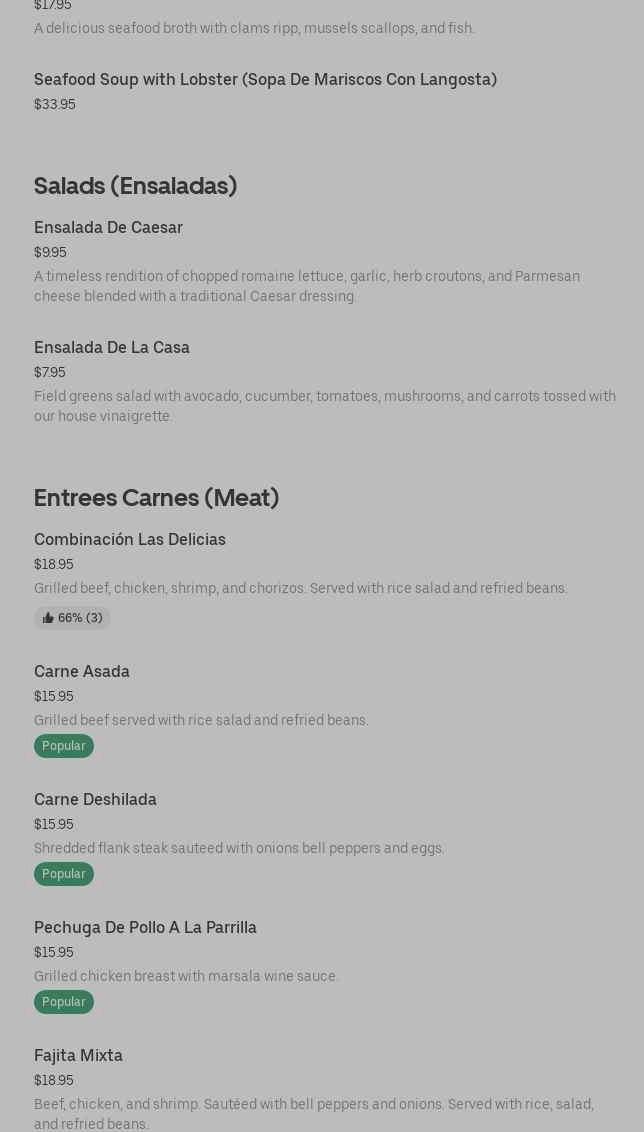Click the Entrees Carnes (Meat) heading

point(156,498)
